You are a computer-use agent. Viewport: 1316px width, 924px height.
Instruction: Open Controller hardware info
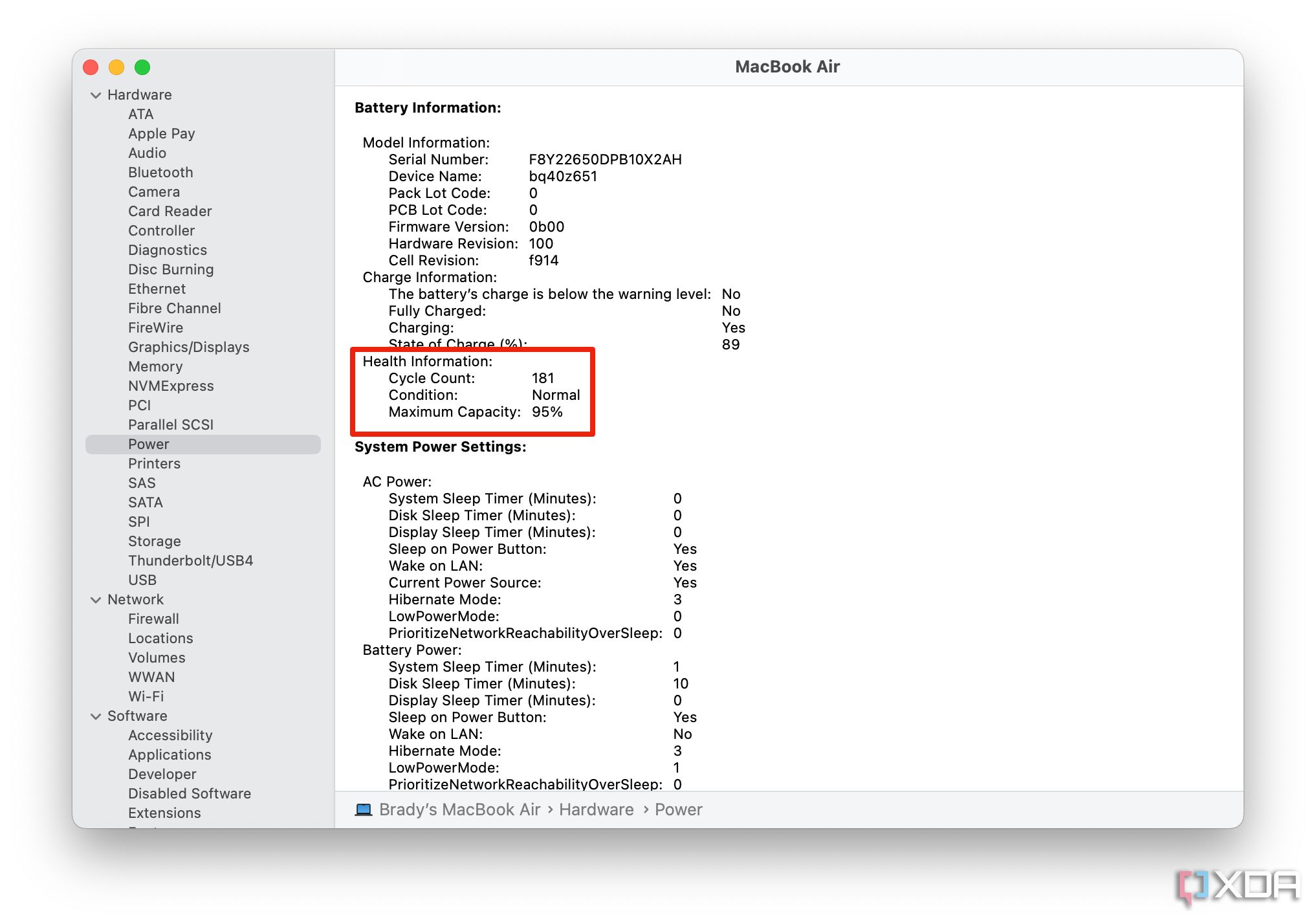161,231
